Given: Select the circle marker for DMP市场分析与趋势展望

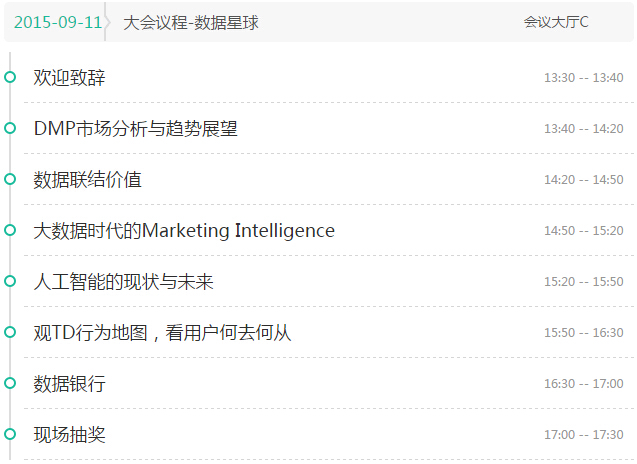Looking at the screenshot, I should click(10, 128).
